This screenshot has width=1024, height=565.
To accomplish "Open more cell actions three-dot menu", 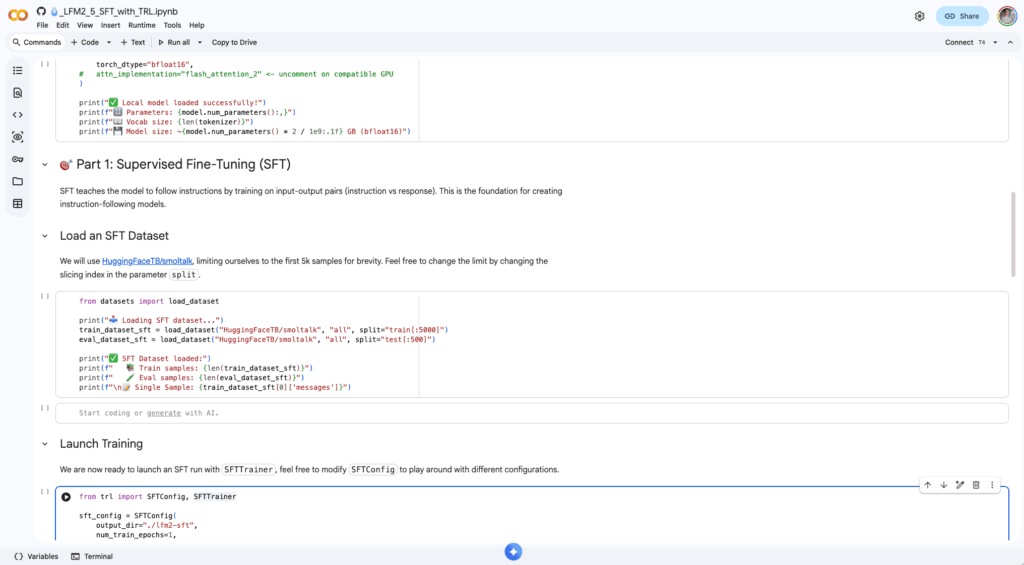I will pos(992,485).
